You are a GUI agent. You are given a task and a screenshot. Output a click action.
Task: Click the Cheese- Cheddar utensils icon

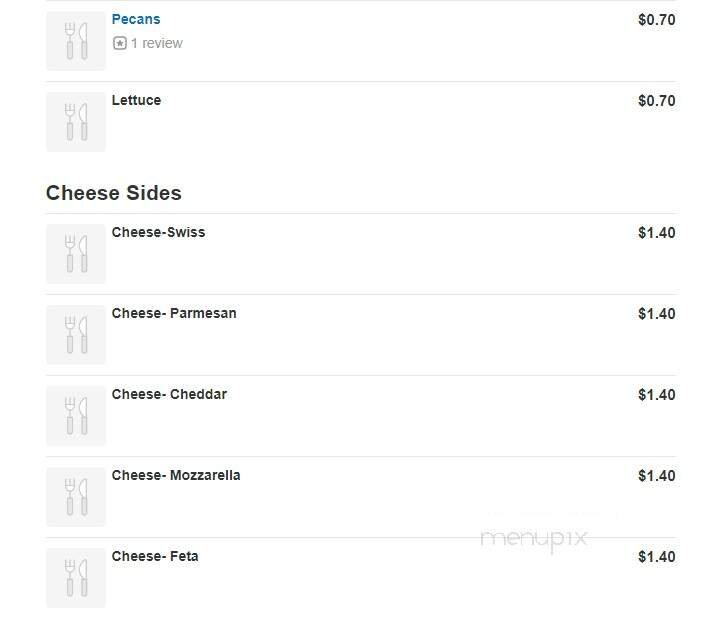[x=76, y=416]
